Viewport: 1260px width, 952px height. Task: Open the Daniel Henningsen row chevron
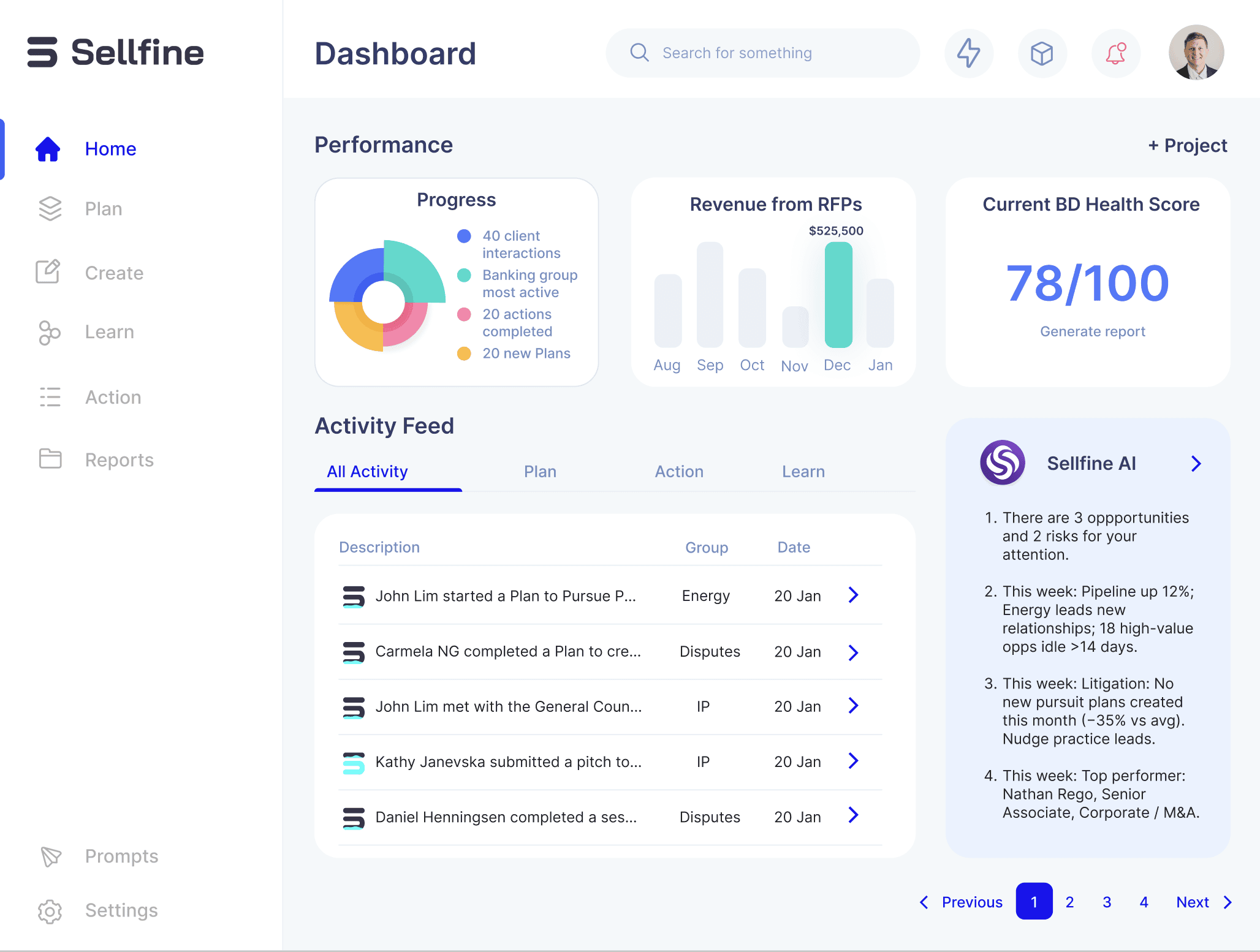tap(853, 815)
